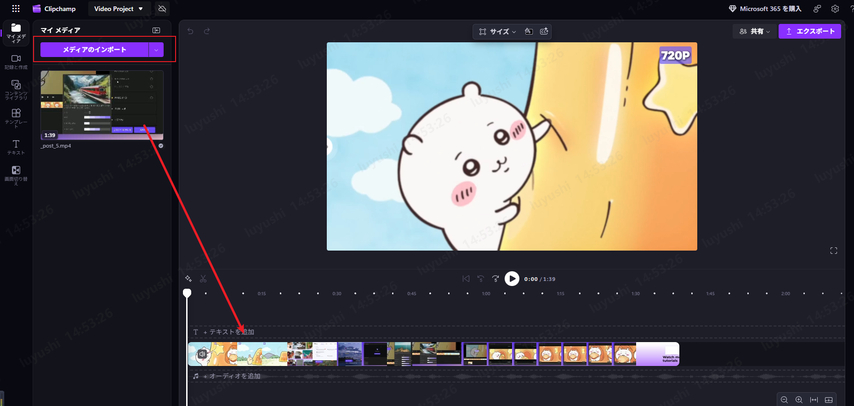The image size is (854, 406).
Task: Select the video clip on the timeline
Action: 434,354
